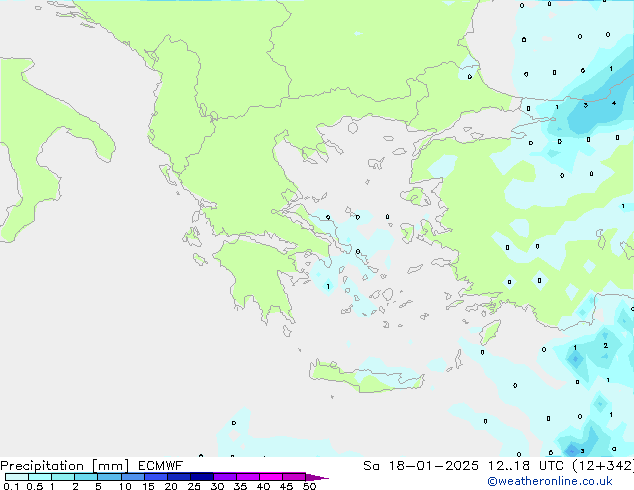Viewport: 634px width, 490px height.
Task: Select the 15–20 mm legend swatch
Action: click(x=156, y=477)
